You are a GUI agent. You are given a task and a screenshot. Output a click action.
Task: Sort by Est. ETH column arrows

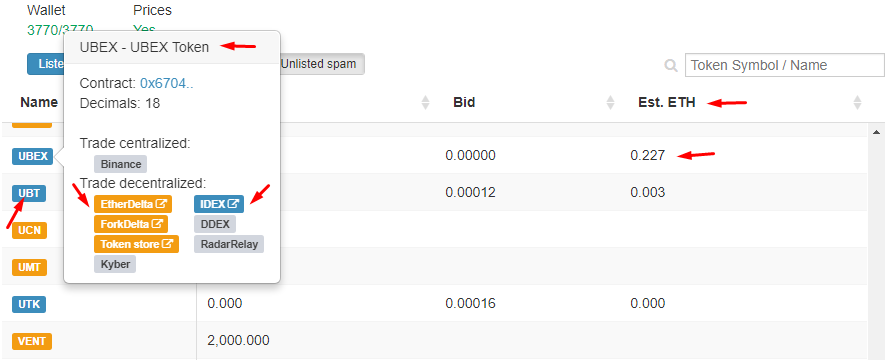pos(858,103)
